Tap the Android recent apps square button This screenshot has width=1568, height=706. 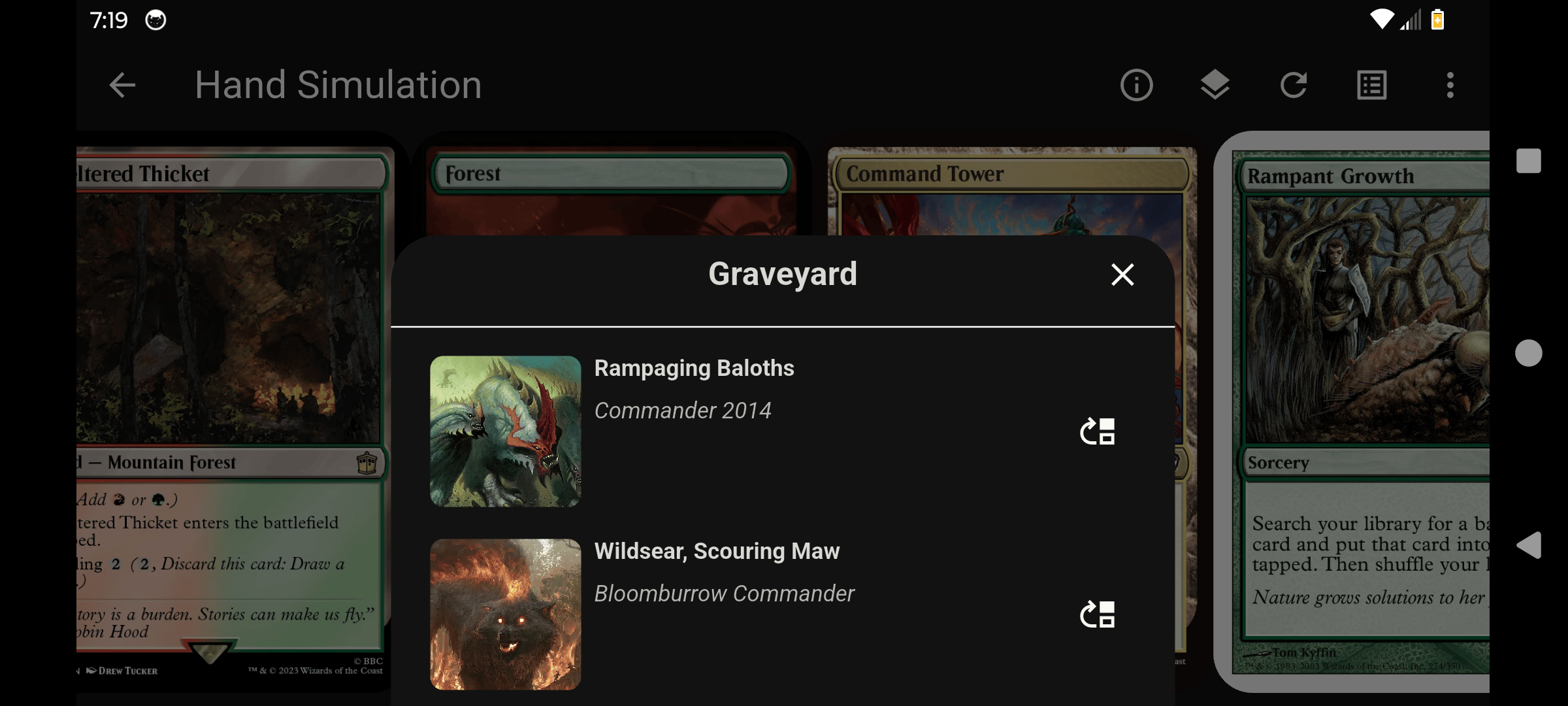pyautogui.click(x=1529, y=161)
